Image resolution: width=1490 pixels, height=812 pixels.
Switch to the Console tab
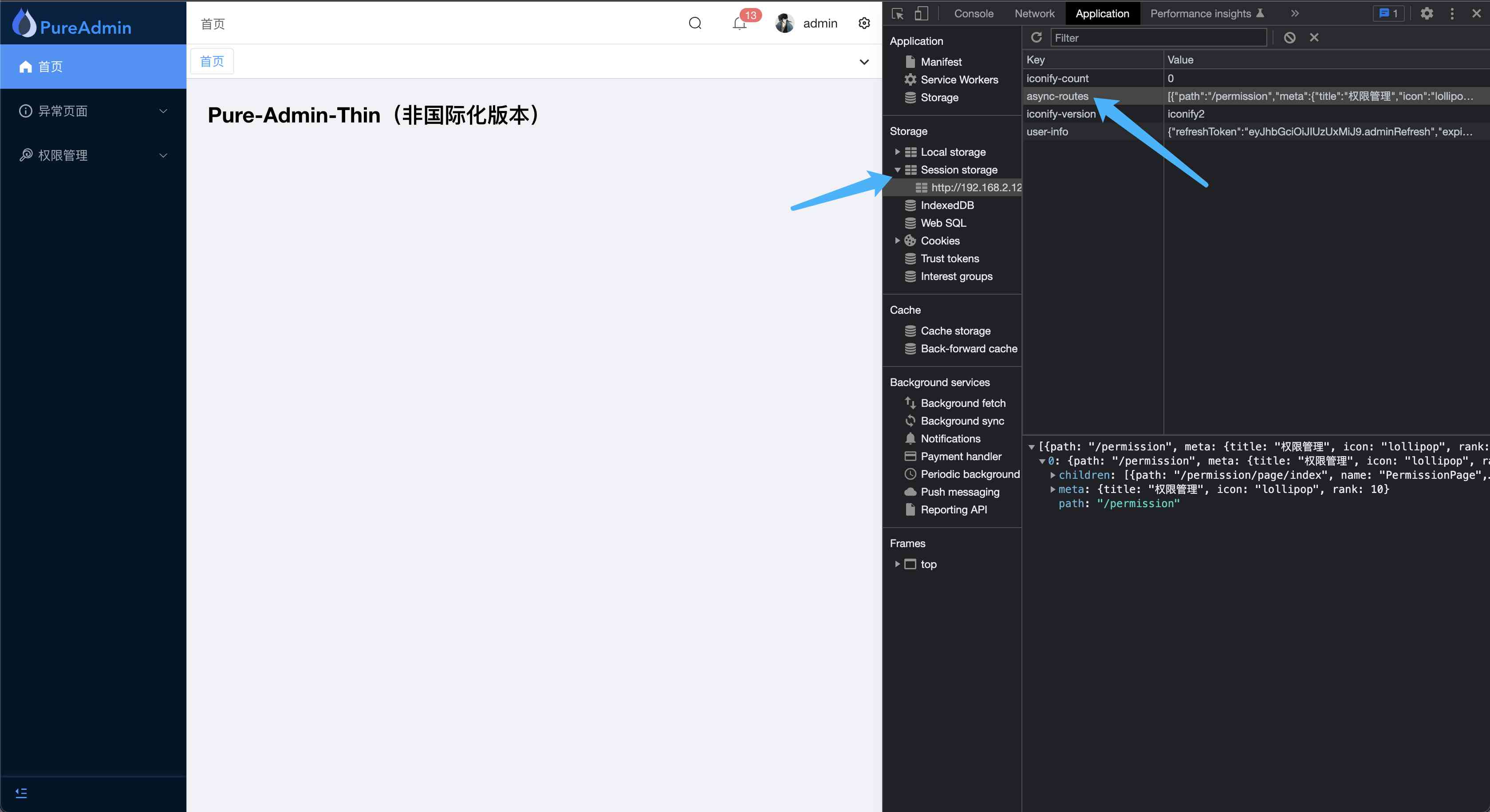tap(974, 13)
